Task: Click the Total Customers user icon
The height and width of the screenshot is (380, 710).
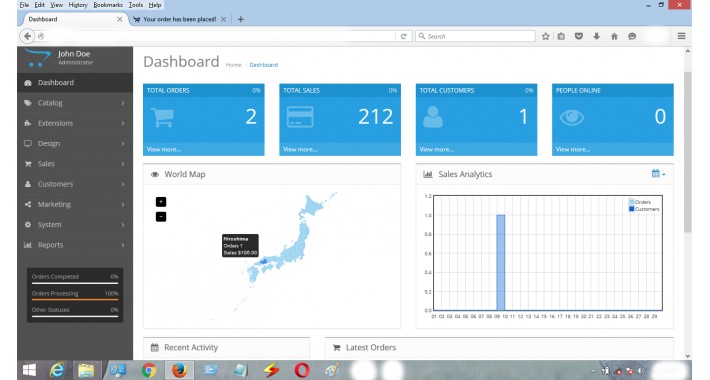Action: coord(433,117)
